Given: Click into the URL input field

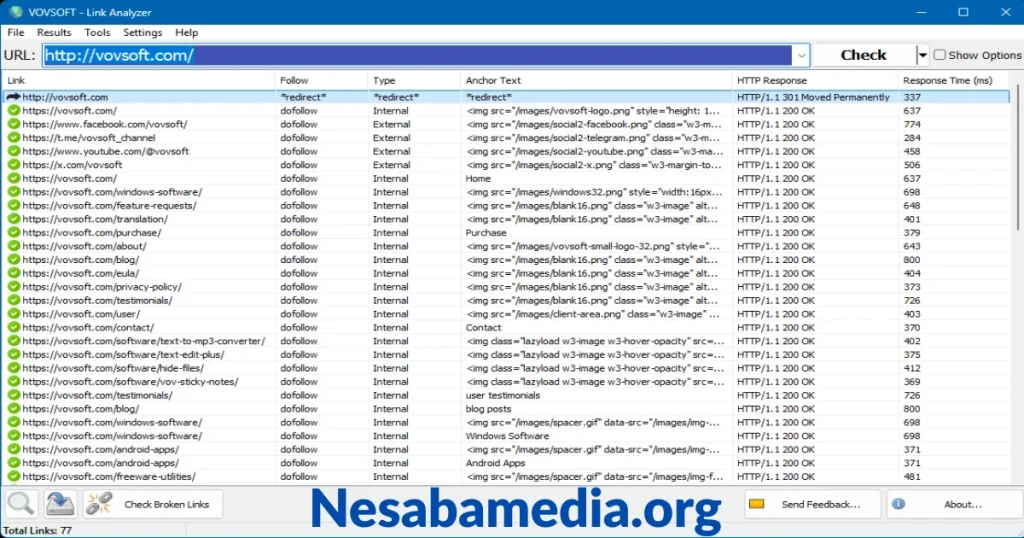Looking at the screenshot, I should [417, 55].
